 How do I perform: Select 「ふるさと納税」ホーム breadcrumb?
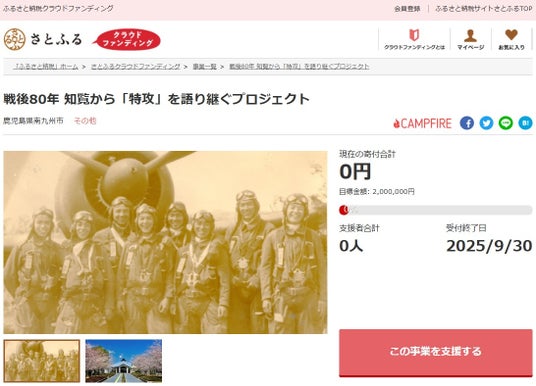click(x=46, y=67)
